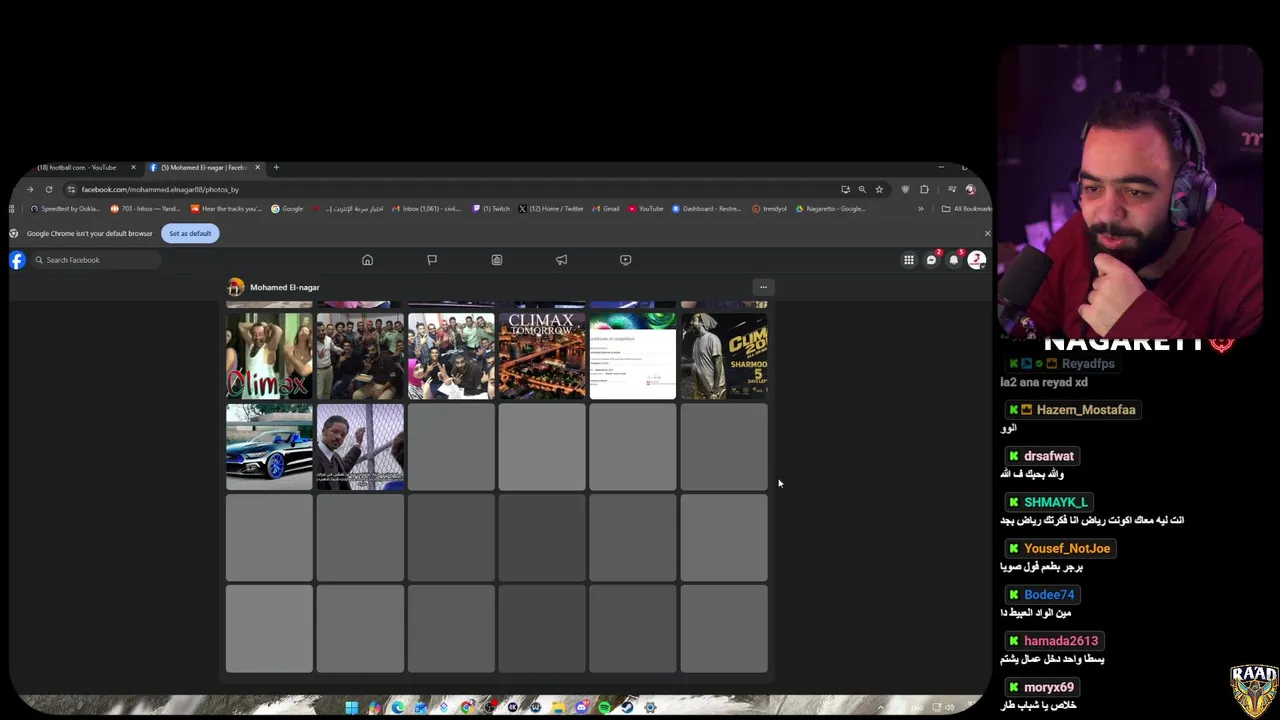Viewport: 1280px width, 720px height.
Task: Open the Facebook apps grid menu
Action: pyautogui.click(x=909, y=260)
